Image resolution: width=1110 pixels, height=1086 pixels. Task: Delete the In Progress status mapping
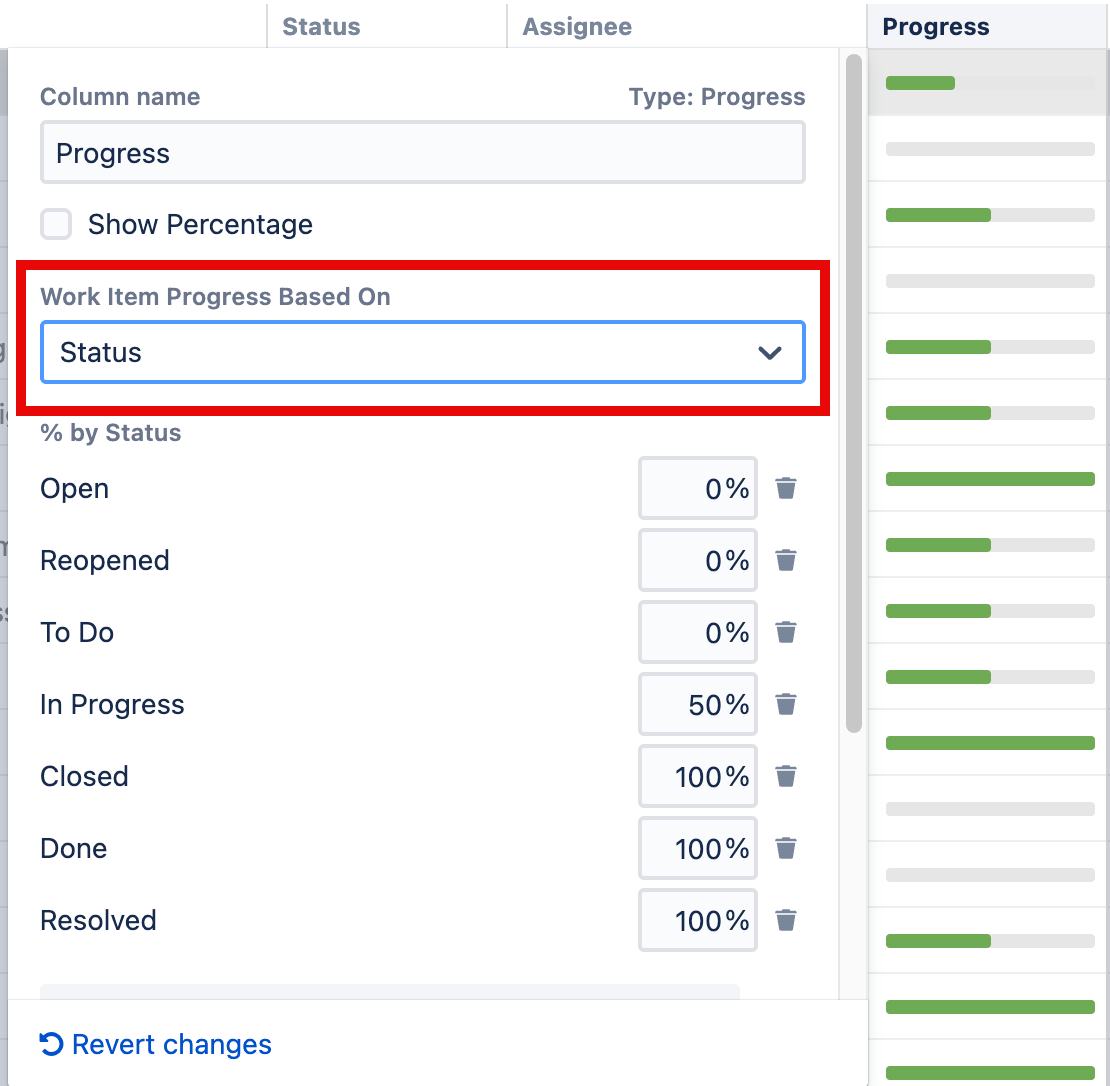coord(786,704)
